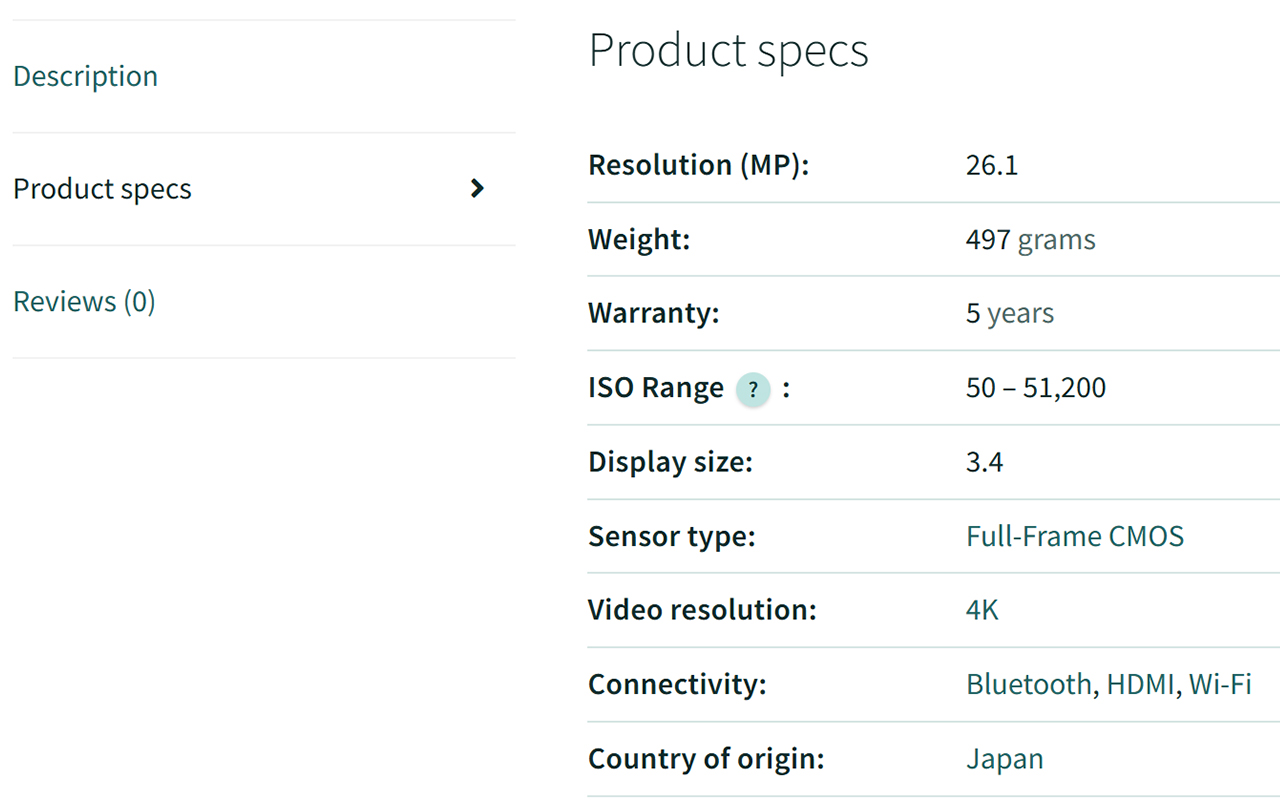The image size is (1280, 800).
Task: Switch to the Product specs tab
Action: (102, 188)
